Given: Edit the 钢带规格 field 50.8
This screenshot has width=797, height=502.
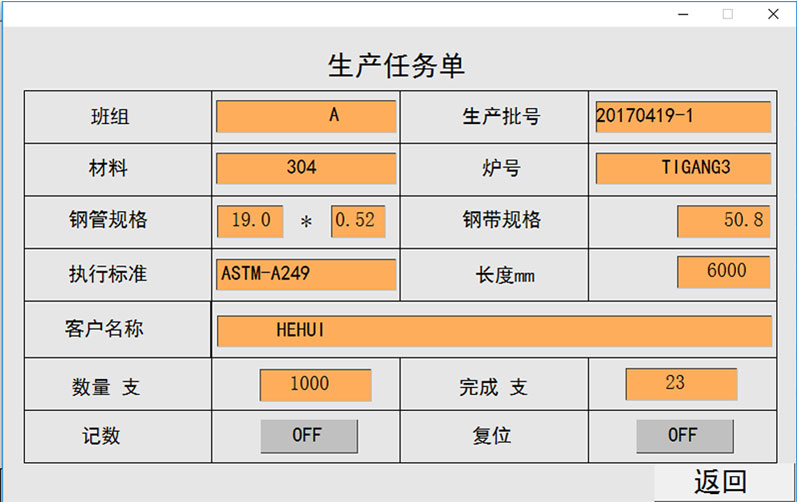Looking at the screenshot, I should pyautogui.click(x=723, y=221).
